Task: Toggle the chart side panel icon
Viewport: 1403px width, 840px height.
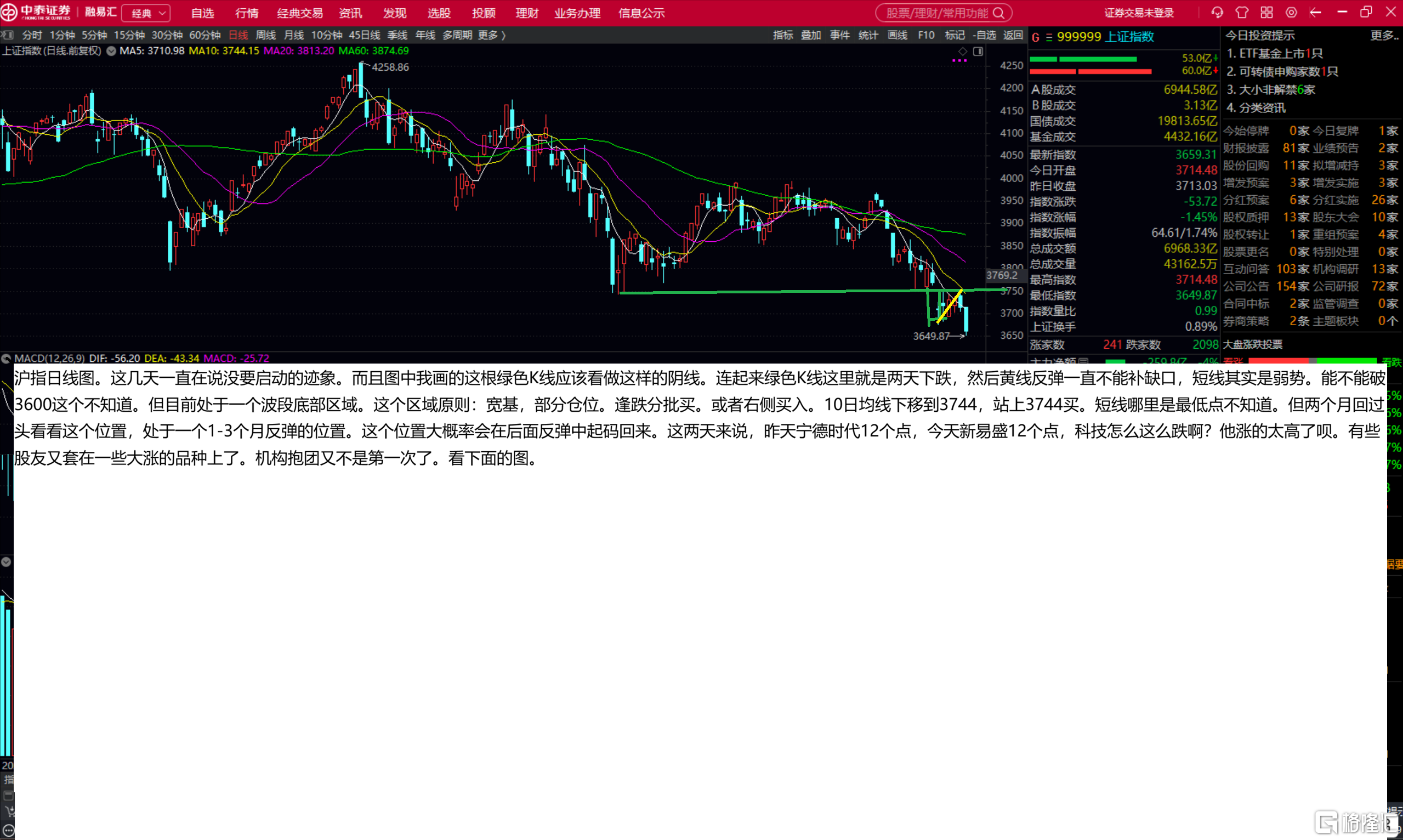Action: pyautogui.click(x=978, y=52)
